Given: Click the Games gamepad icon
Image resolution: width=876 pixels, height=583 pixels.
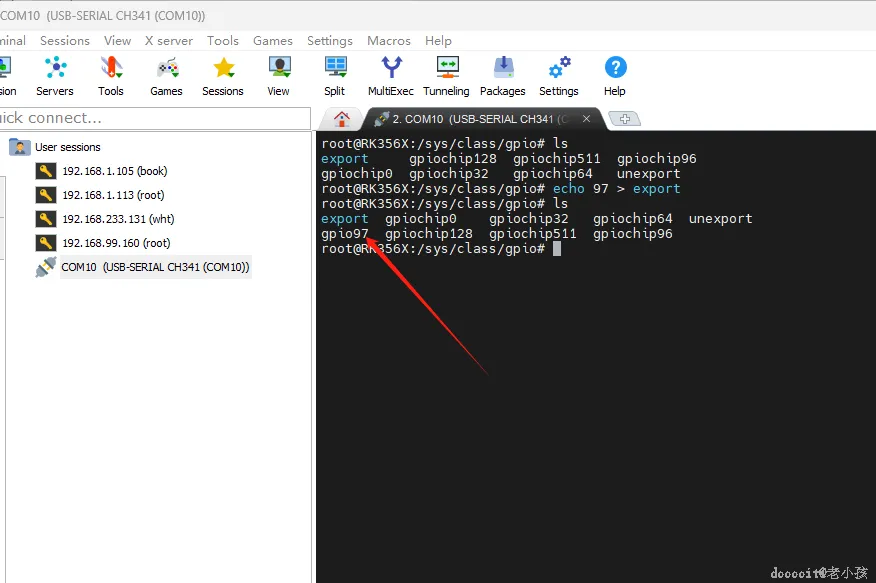Looking at the screenshot, I should pos(167,68).
